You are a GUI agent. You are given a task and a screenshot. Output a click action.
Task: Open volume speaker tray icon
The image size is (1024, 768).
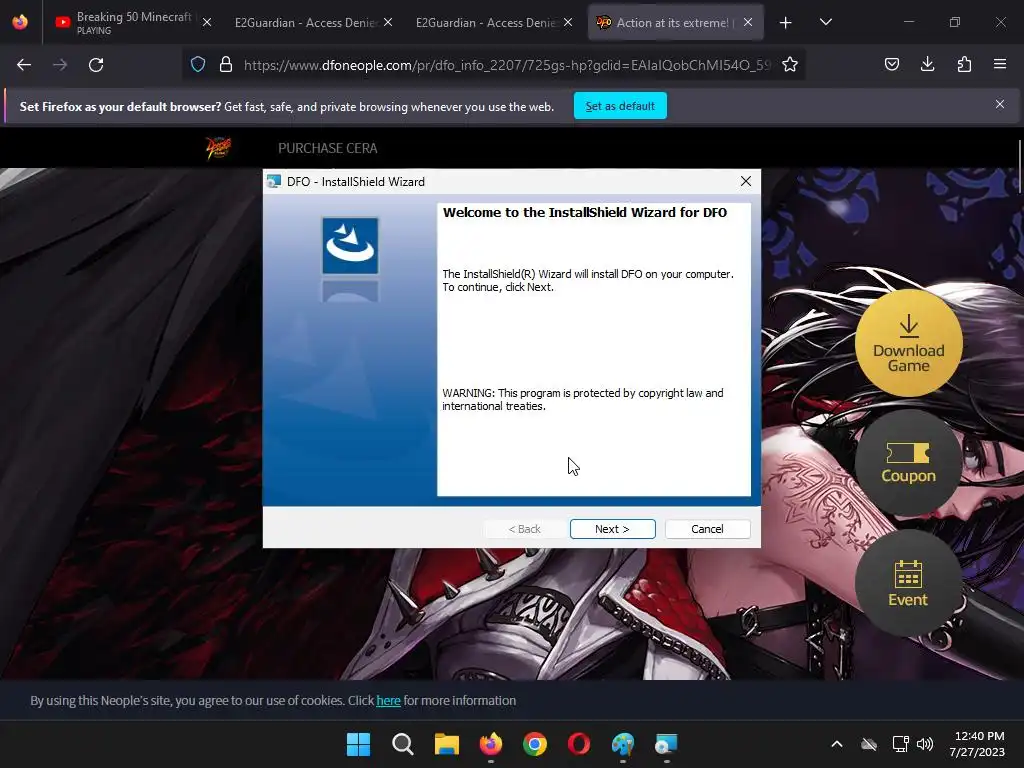pyautogui.click(x=925, y=744)
